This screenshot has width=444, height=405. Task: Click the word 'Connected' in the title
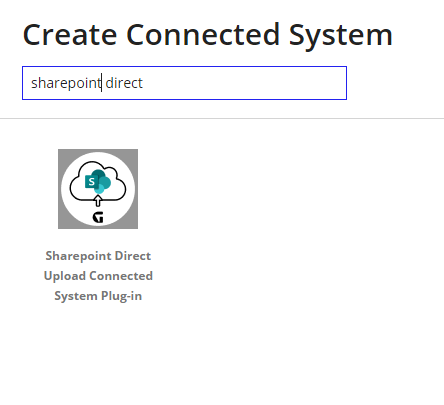point(203,35)
